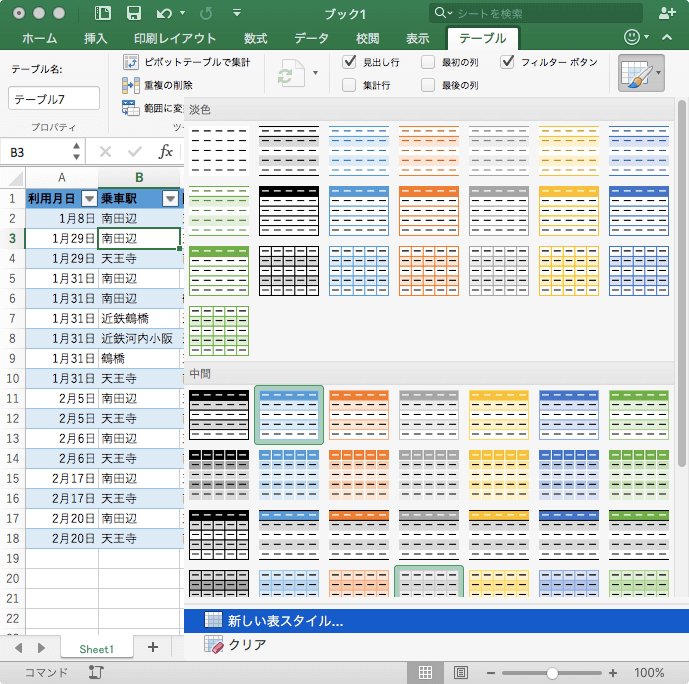The width and height of the screenshot is (689, 684).
Task: Click the convert to range icon
Action: coord(131,108)
